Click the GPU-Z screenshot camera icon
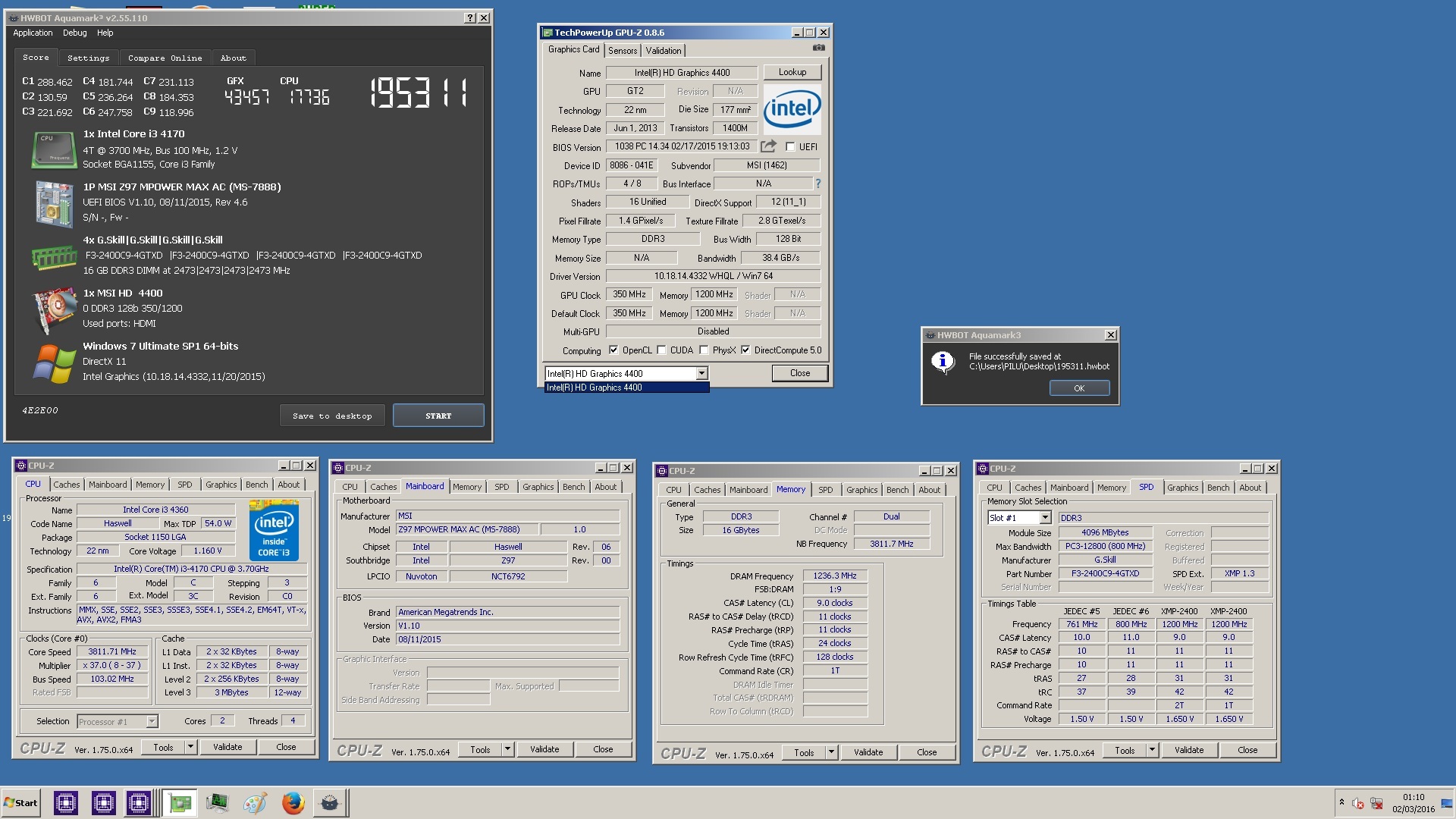This screenshot has width=1456, height=819. point(818,48)
